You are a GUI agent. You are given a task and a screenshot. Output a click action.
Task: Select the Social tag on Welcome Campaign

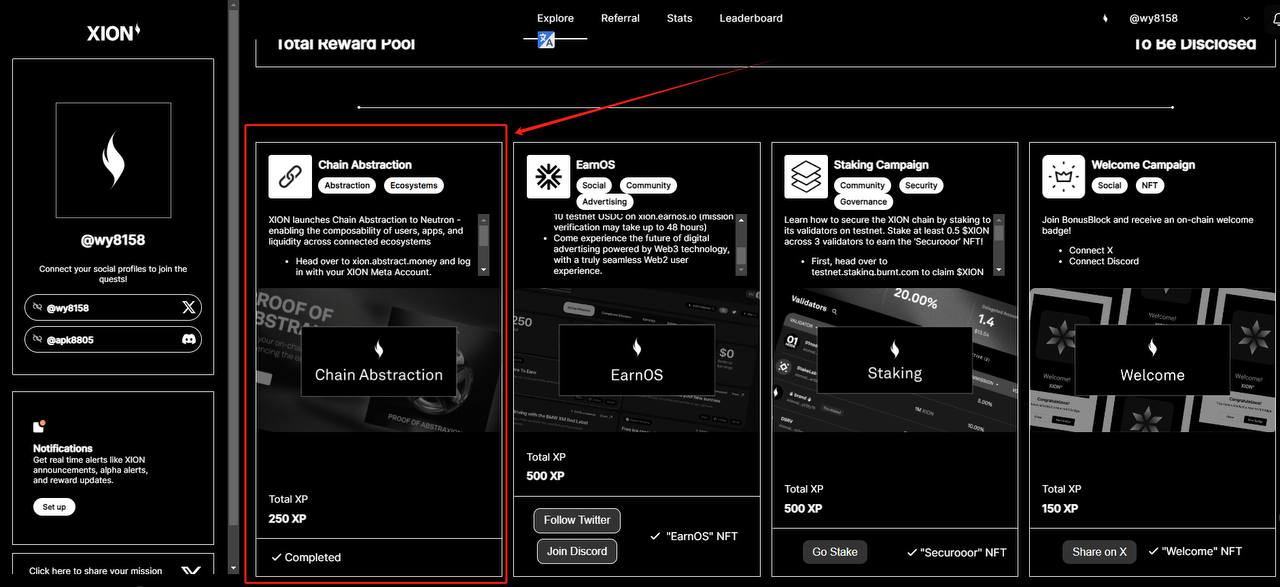click(x=1109, y=185)
